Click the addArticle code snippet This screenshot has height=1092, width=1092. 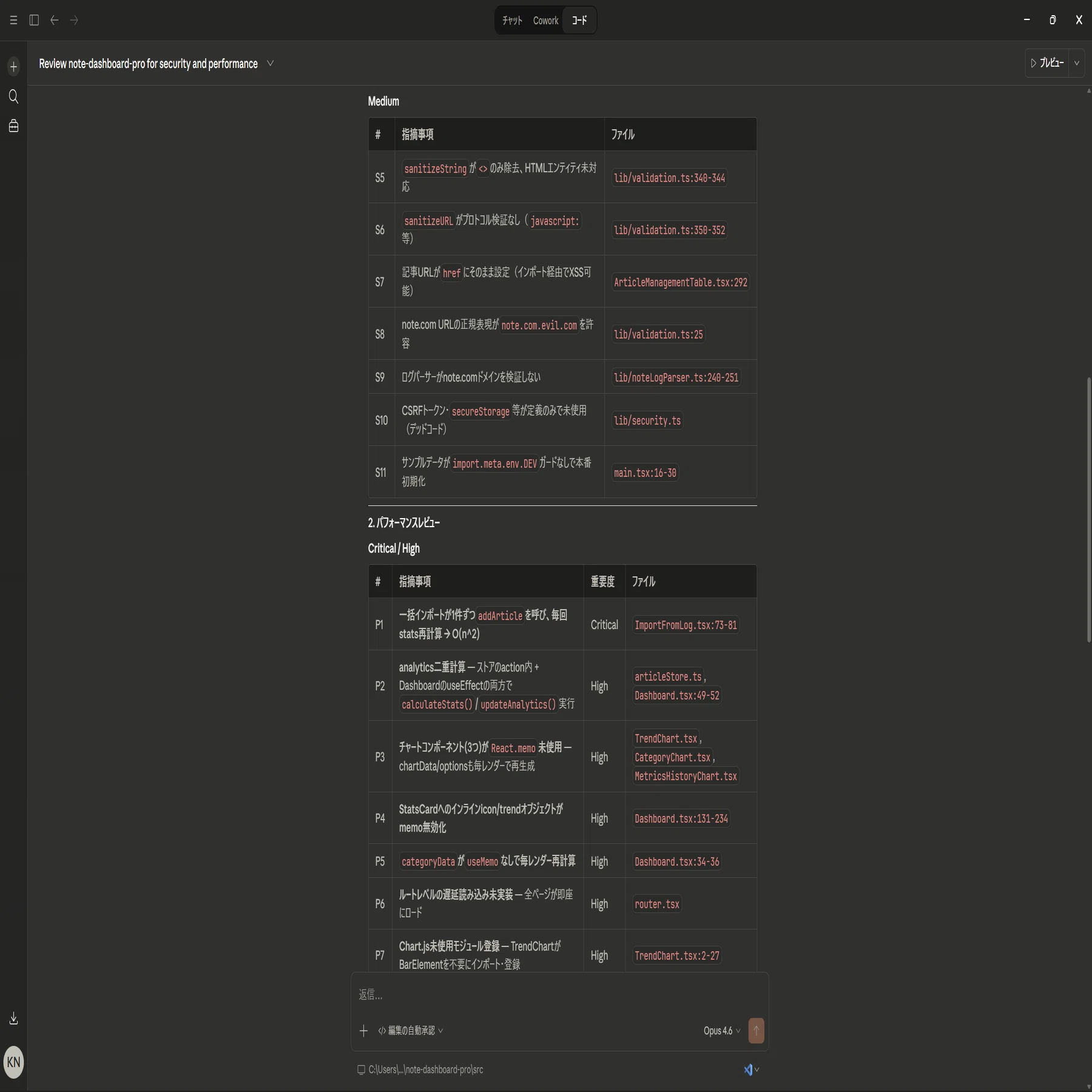coord(500,616)
